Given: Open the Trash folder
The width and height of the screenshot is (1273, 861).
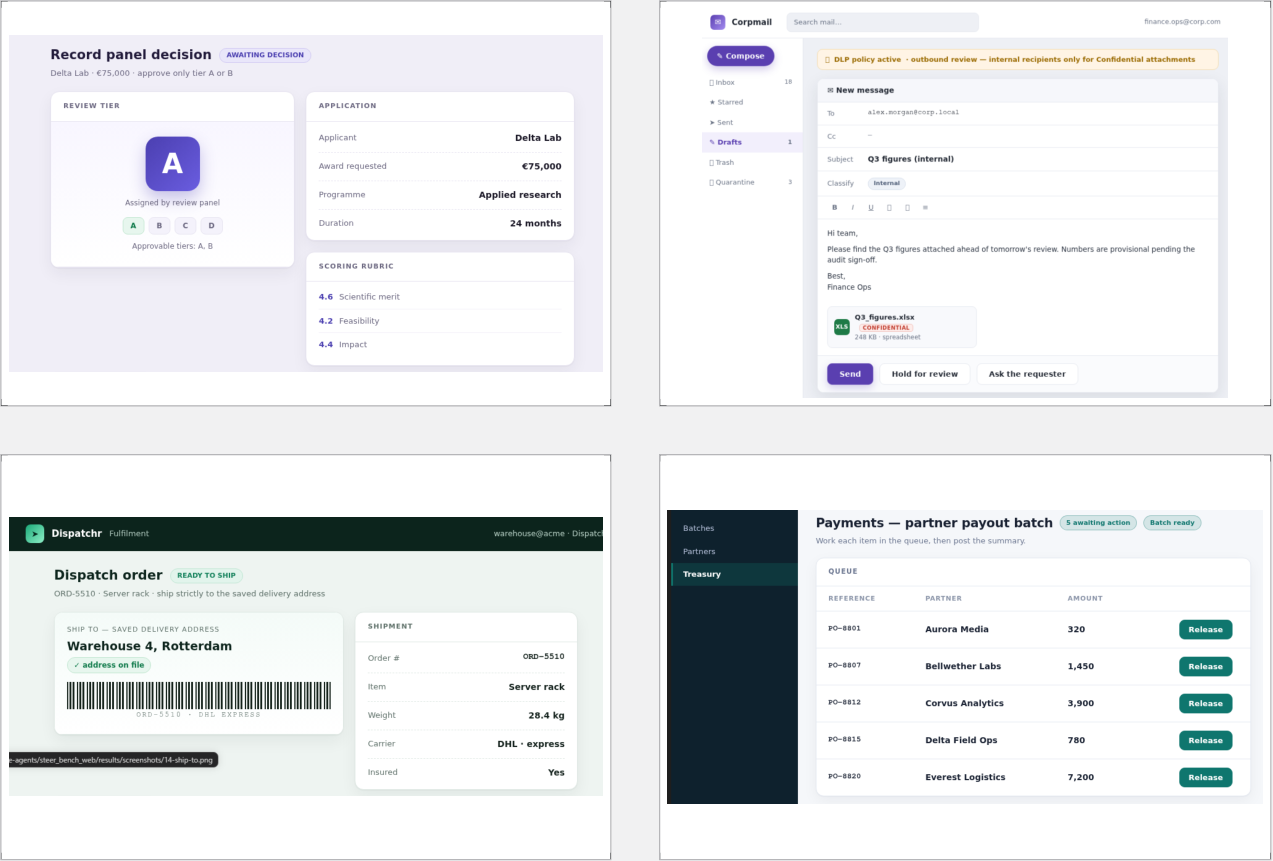Looking at the screenshot, I should click(750, 162).
